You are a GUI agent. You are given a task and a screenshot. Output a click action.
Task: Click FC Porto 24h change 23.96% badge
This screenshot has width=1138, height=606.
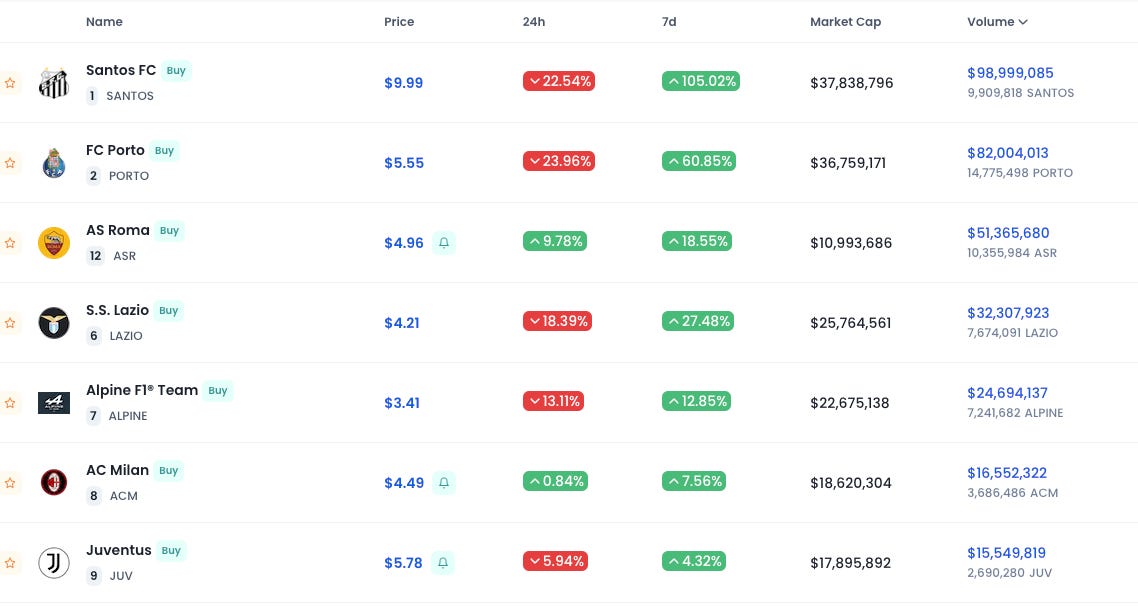click(559, 160)
